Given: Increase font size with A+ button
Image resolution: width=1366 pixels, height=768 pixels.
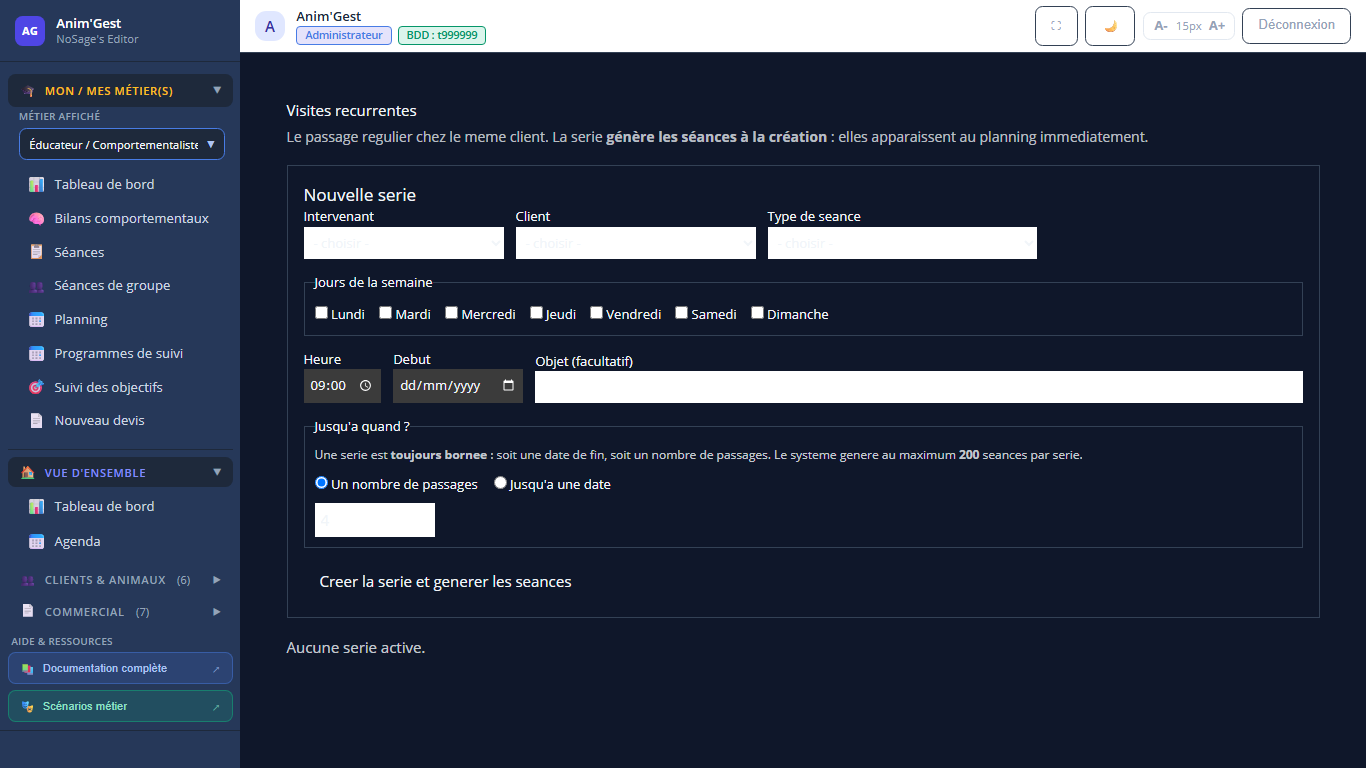Looking at the screenshot, I should pos(1217,26).
